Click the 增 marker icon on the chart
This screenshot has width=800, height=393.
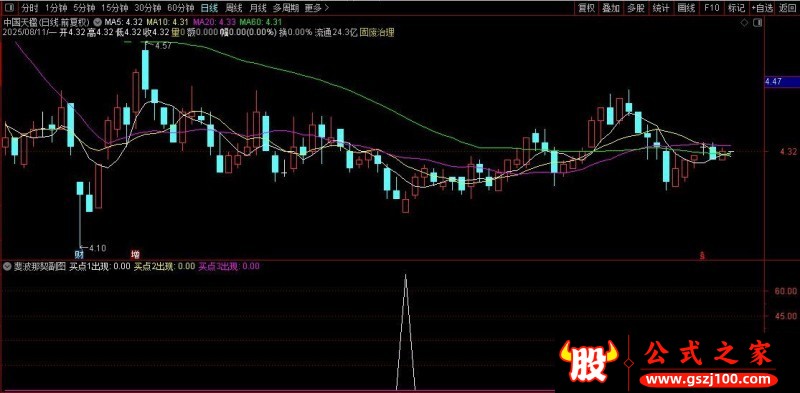click(x=135, y=254)
